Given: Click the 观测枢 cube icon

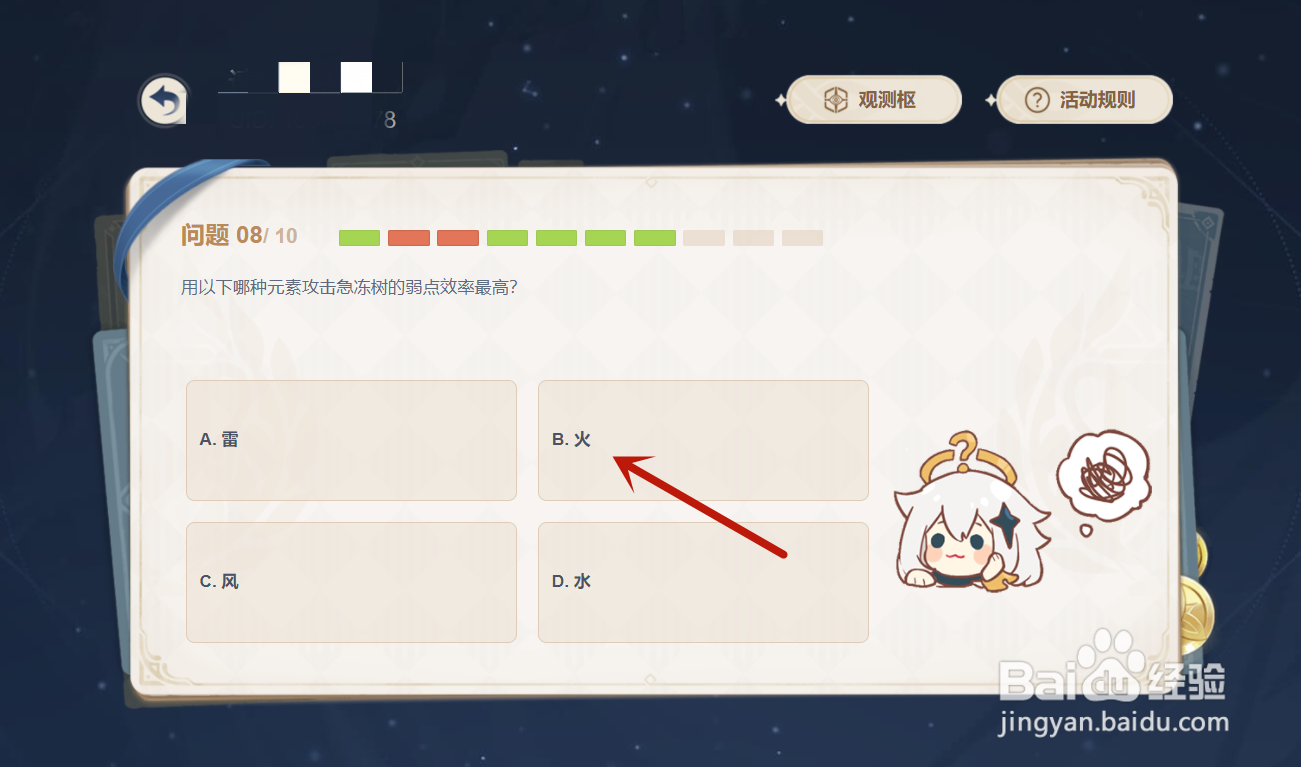Looking at the screenshot, I should click(x=835, y=100).
